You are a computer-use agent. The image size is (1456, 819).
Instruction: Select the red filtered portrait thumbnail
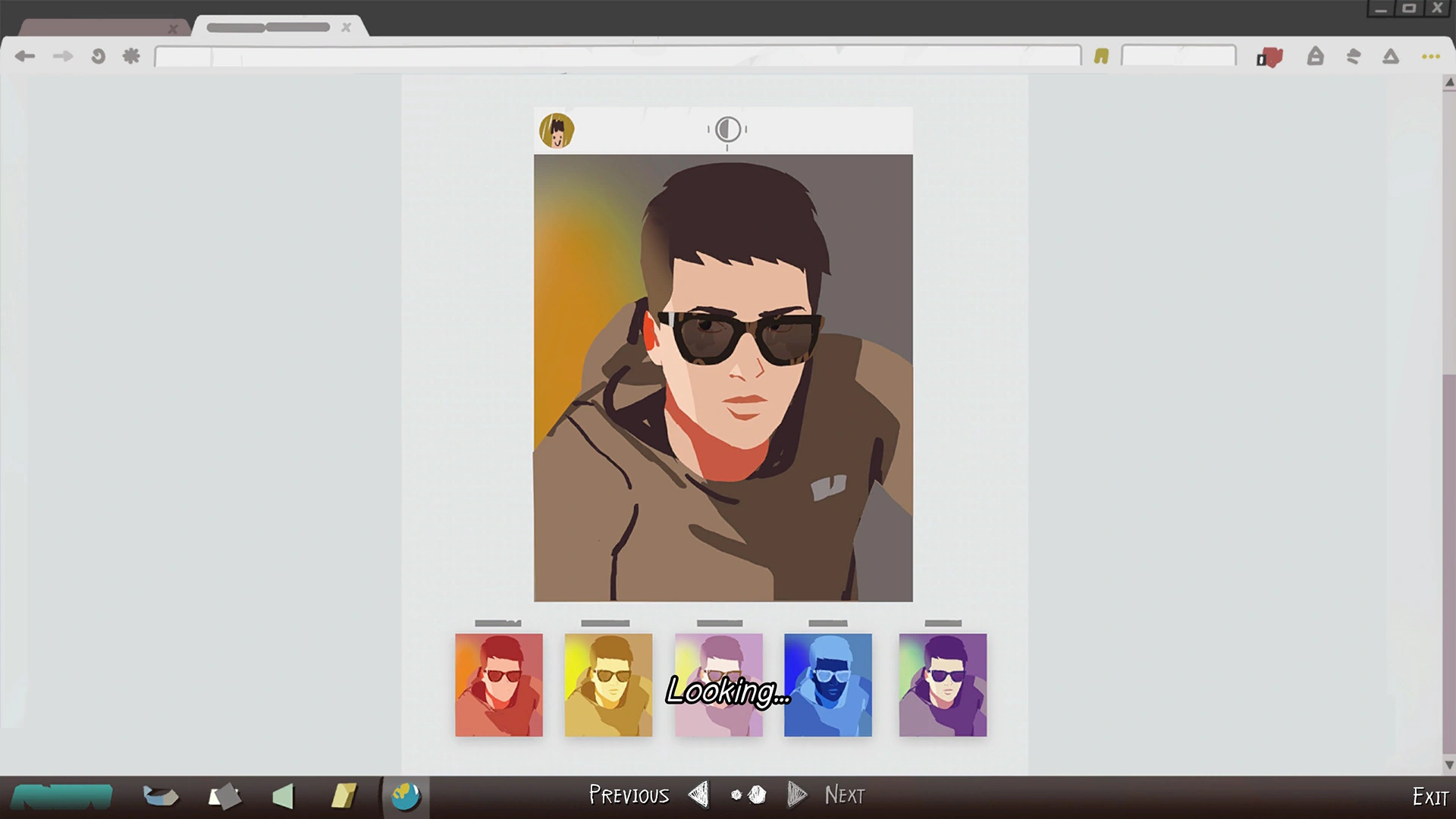499,685
